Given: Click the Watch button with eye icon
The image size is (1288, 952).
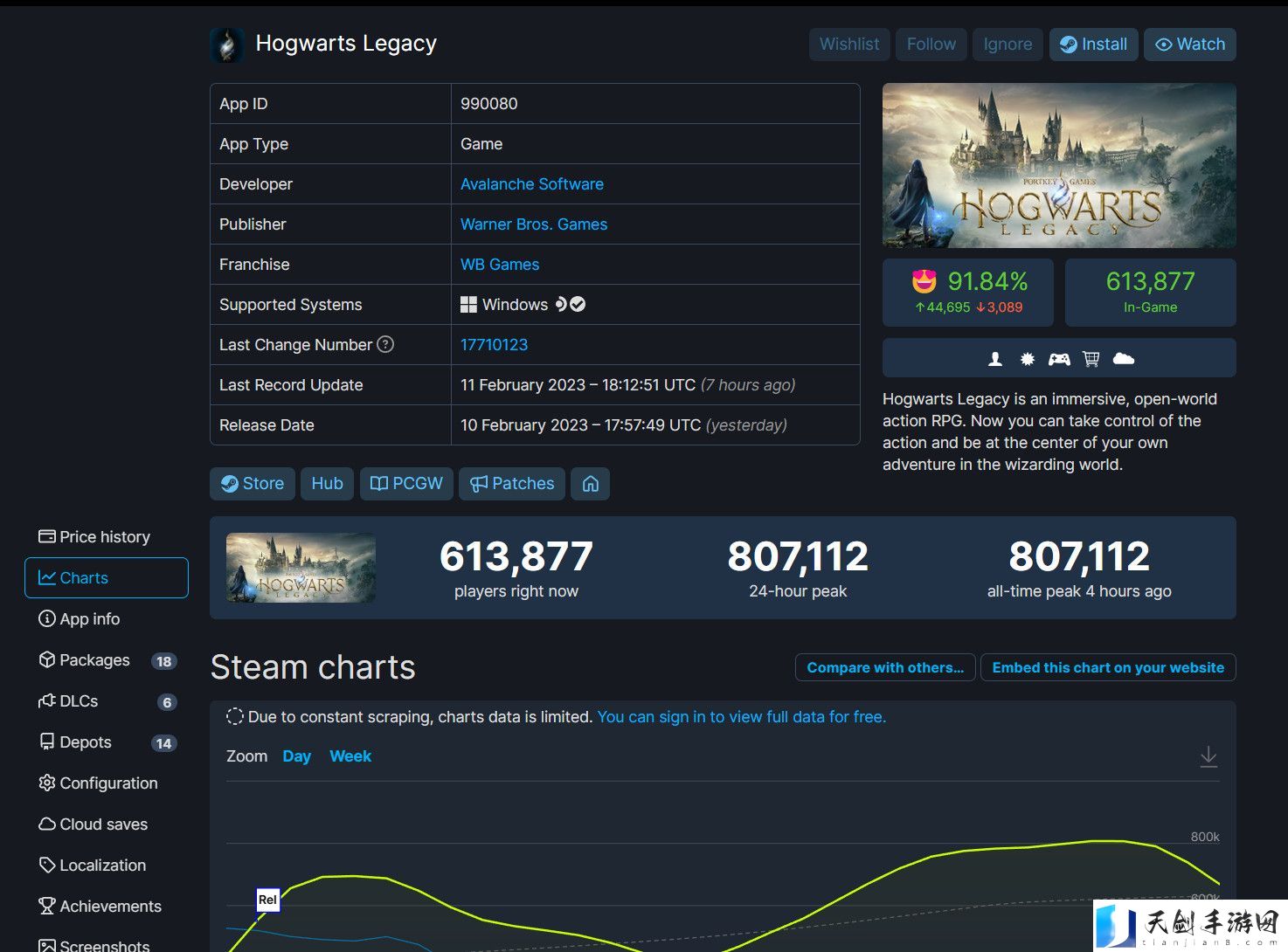Looking at the screenshot, I should (1190, 45).
